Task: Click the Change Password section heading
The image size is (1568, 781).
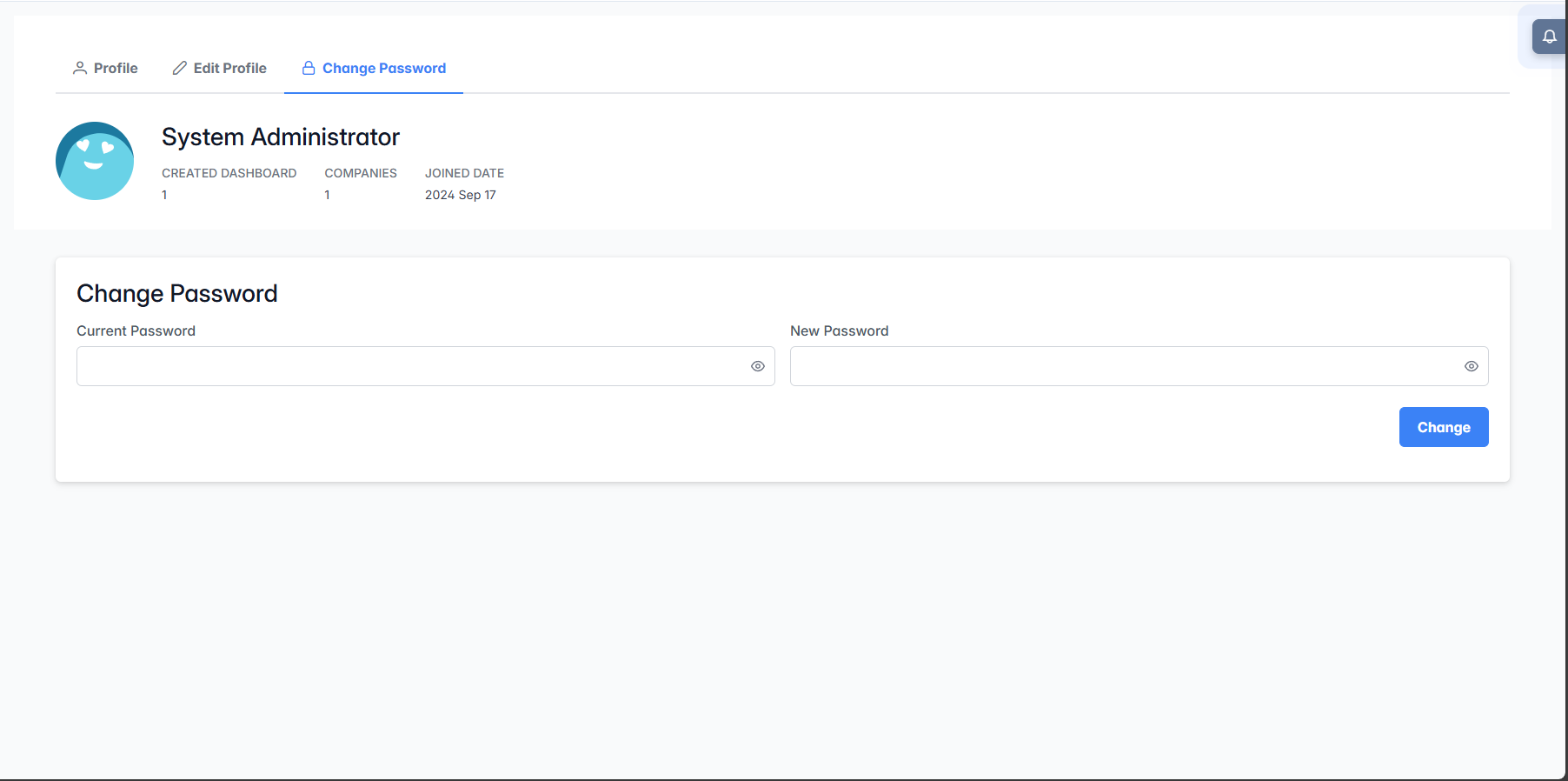Action: coord(177,294)
